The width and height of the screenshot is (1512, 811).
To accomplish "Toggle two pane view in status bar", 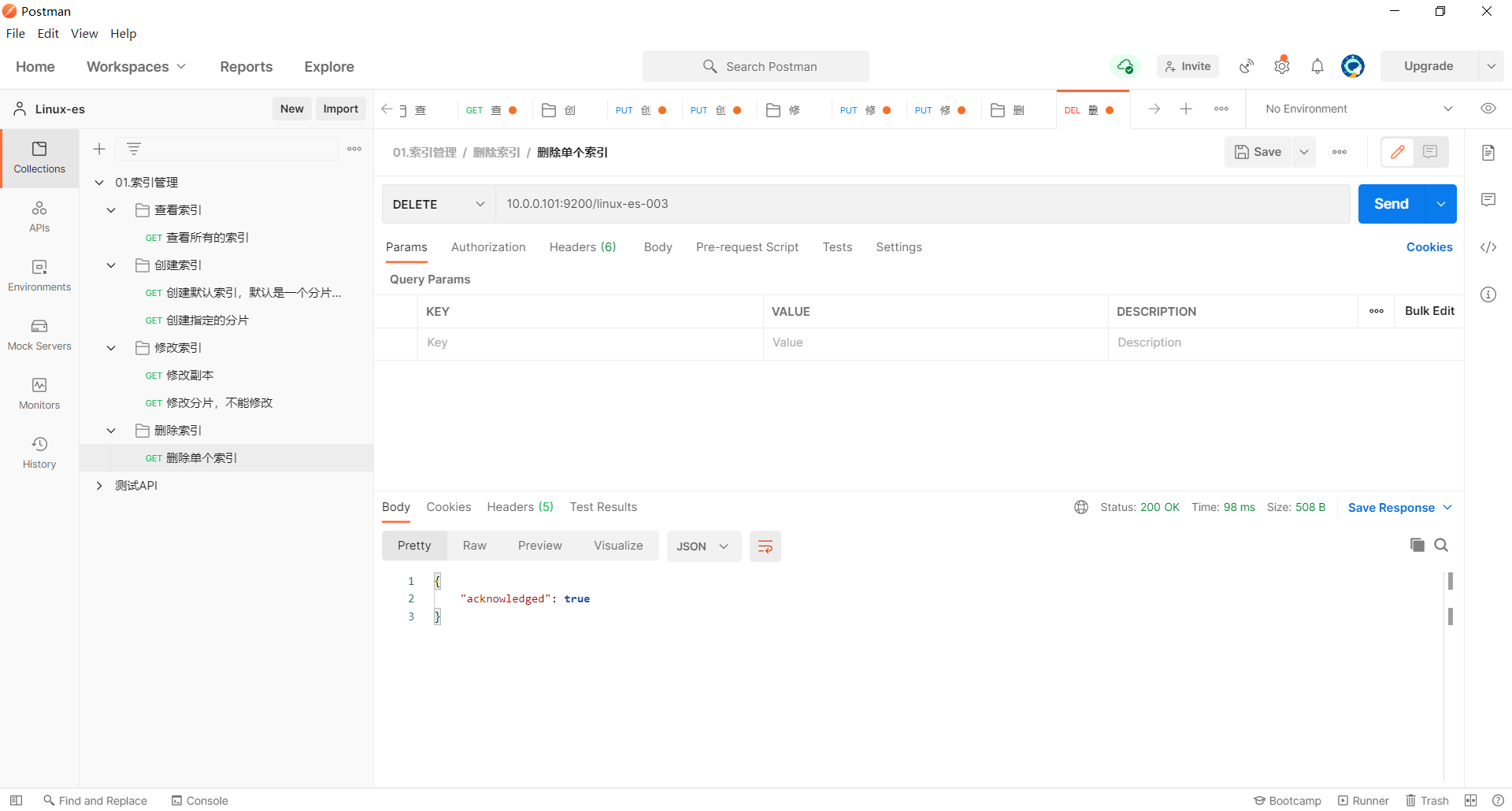I will click(x=1470, y=801).
